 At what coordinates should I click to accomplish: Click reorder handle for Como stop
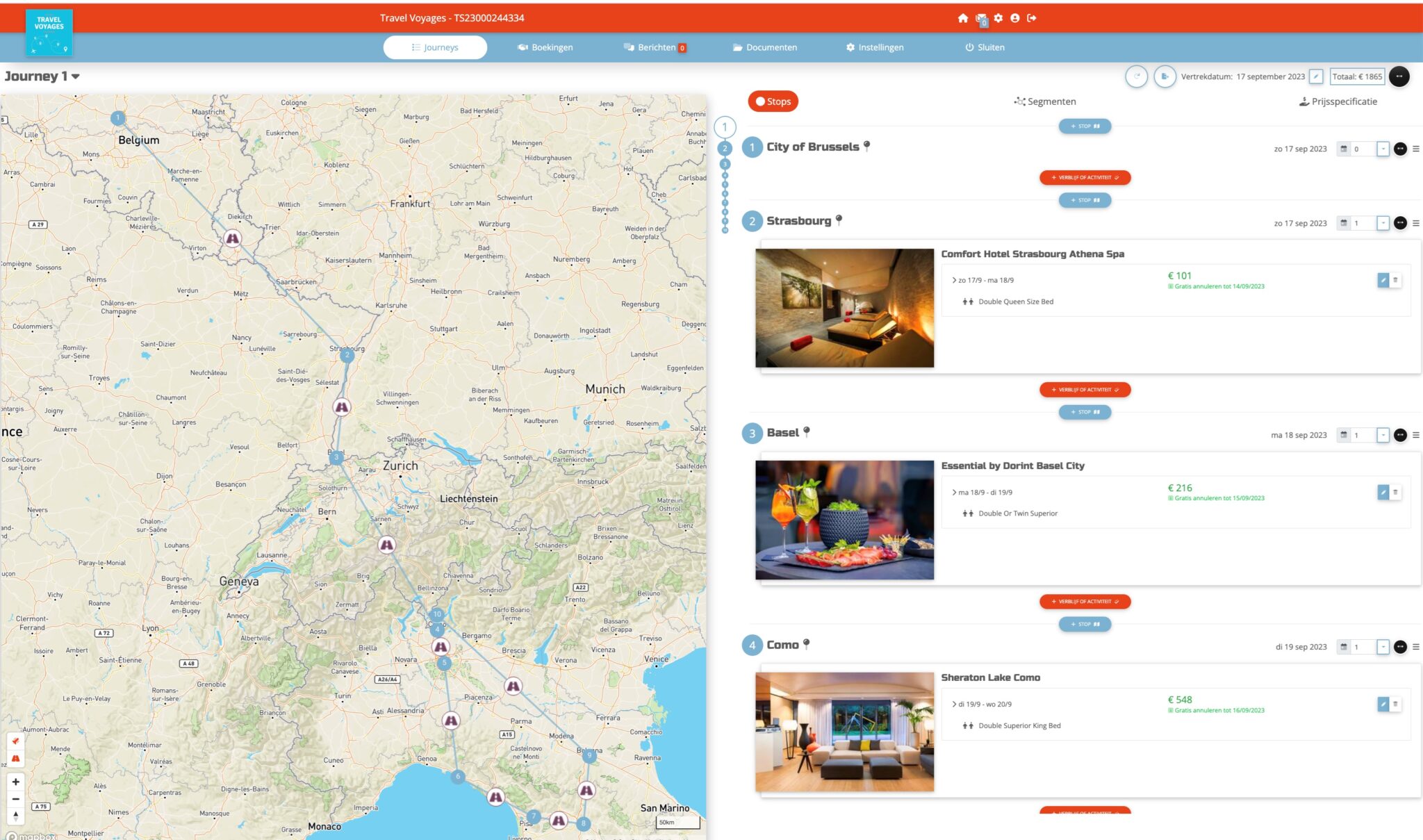click(1416, 647)
